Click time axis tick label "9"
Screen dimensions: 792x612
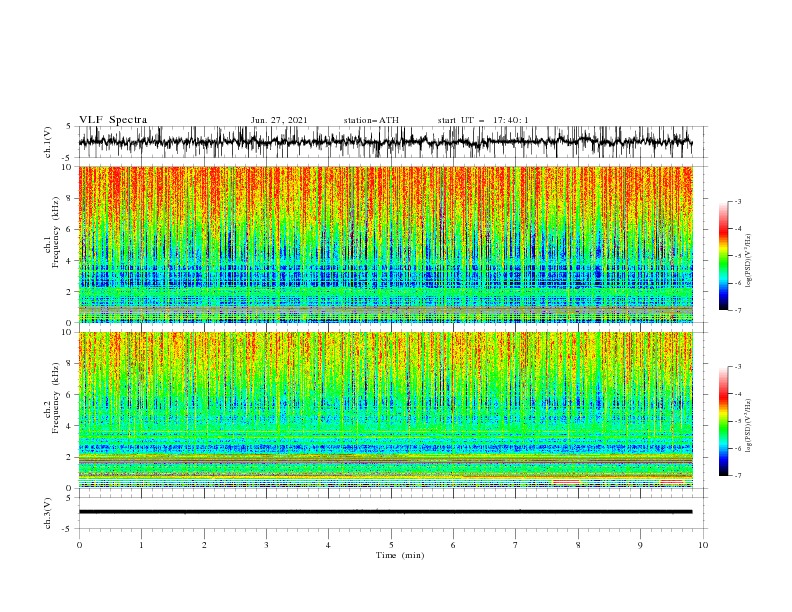pos(640,545)
